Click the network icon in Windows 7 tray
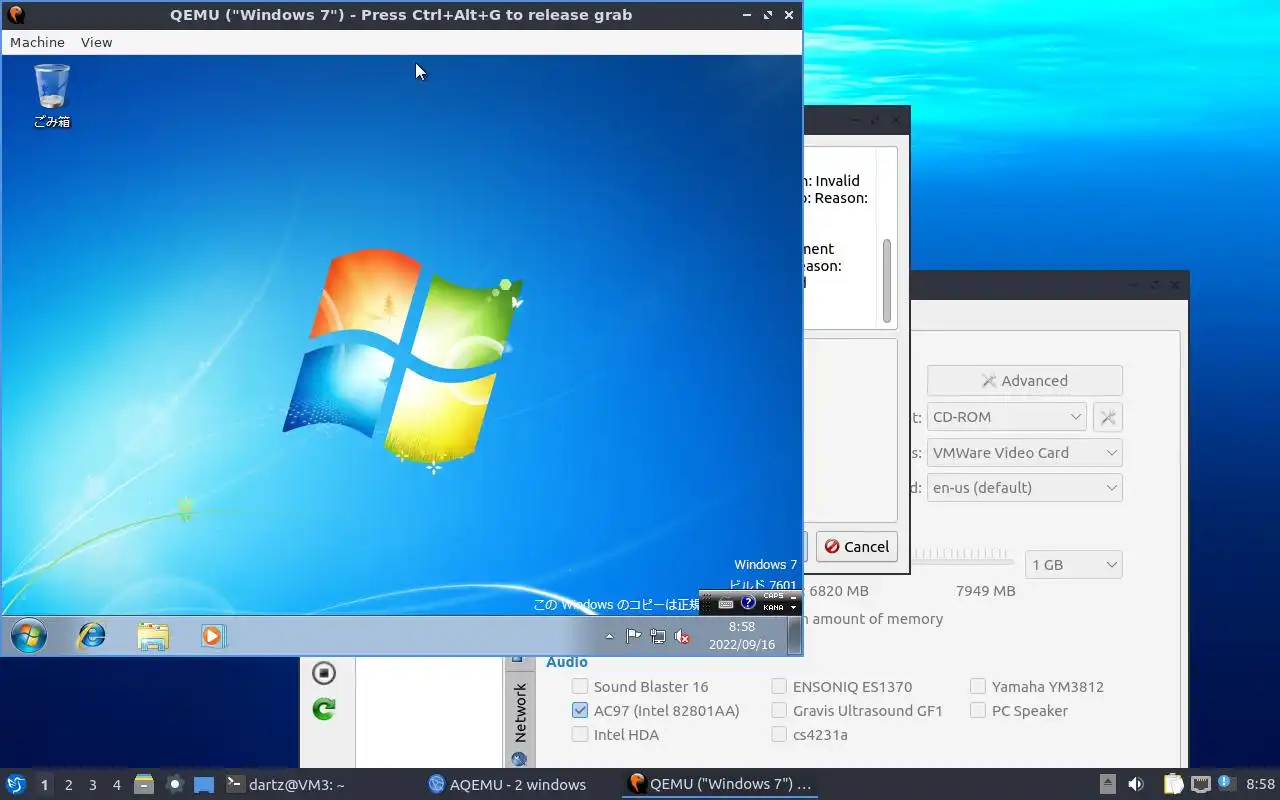Viewport: 1280px width, 800px height. pyautogui.click(x=658, y=636)
